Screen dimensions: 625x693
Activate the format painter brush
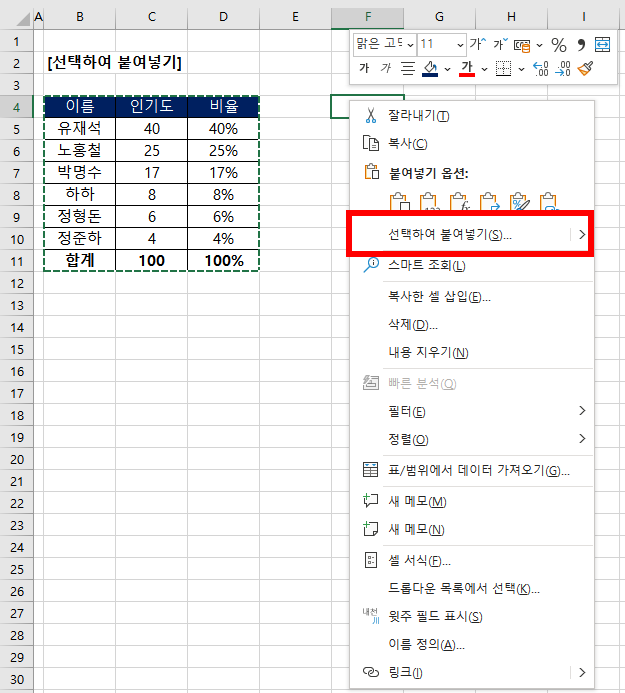(585, 69)
